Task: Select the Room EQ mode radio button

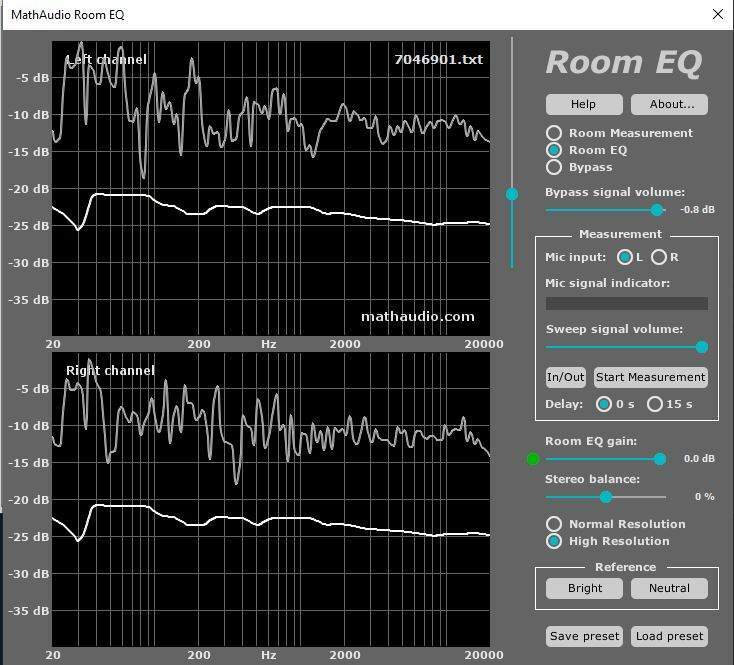Action: tap(554, 150)
